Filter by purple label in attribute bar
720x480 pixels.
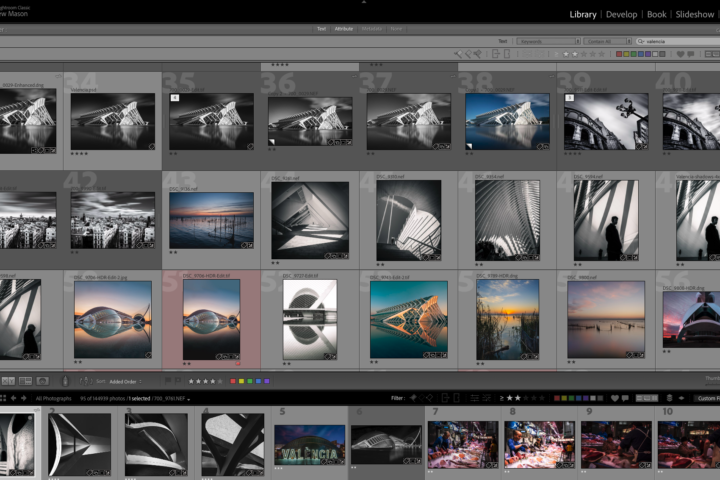648,54
